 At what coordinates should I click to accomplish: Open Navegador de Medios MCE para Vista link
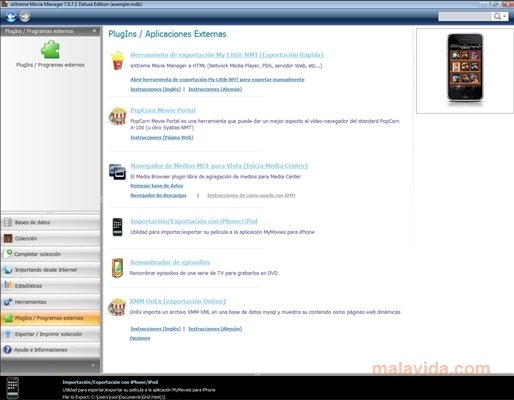[219, 166]
